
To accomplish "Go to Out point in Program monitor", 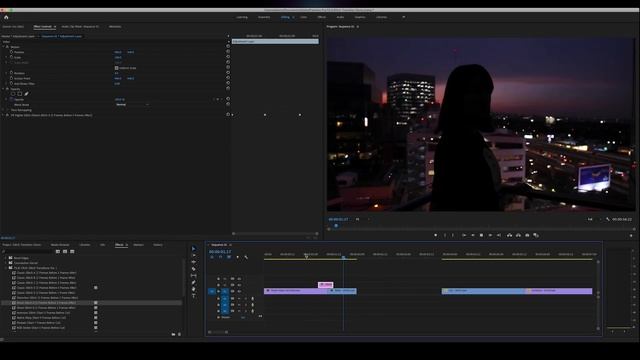I will (x=499, y=235).
